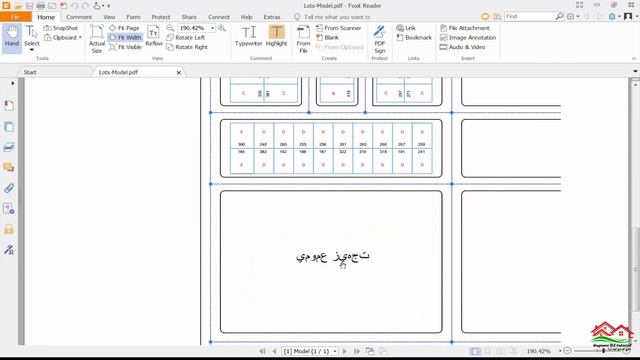Choose Fit Page view
640x360 pixels.
tap(124, 28)
